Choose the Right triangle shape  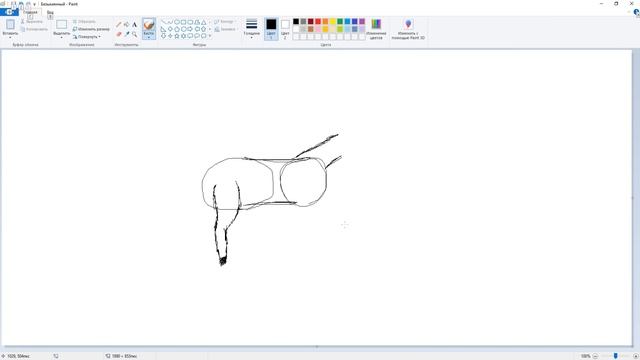(164, 29)
